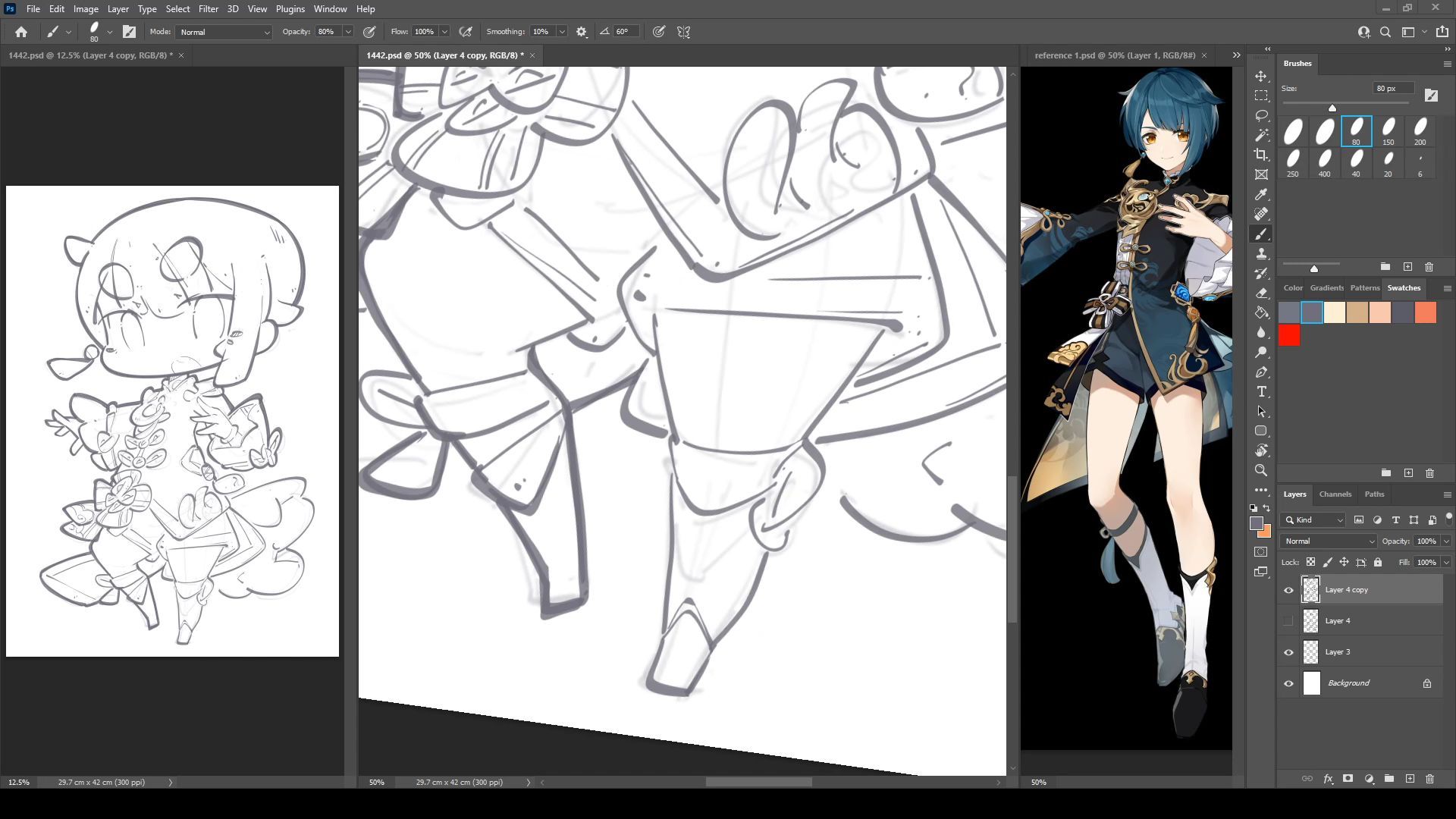The image size is (1456, 819).
Task: Toggle lock transparent pixels
Action: 1310,562
